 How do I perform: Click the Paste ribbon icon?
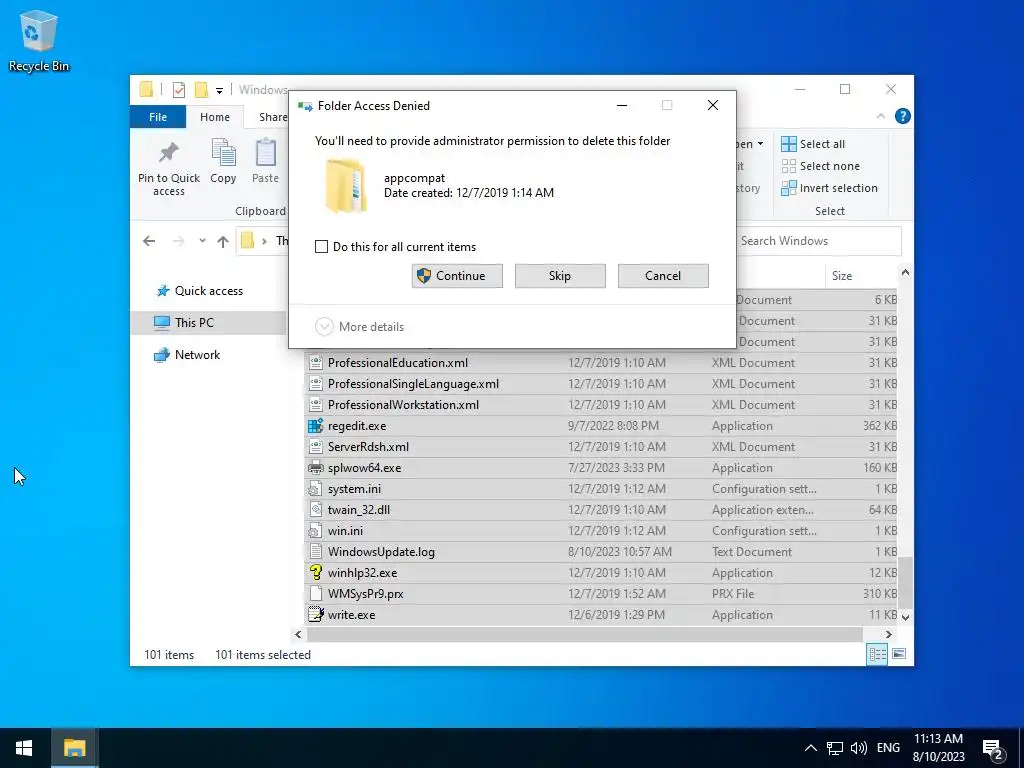click(x=265, y=153)
